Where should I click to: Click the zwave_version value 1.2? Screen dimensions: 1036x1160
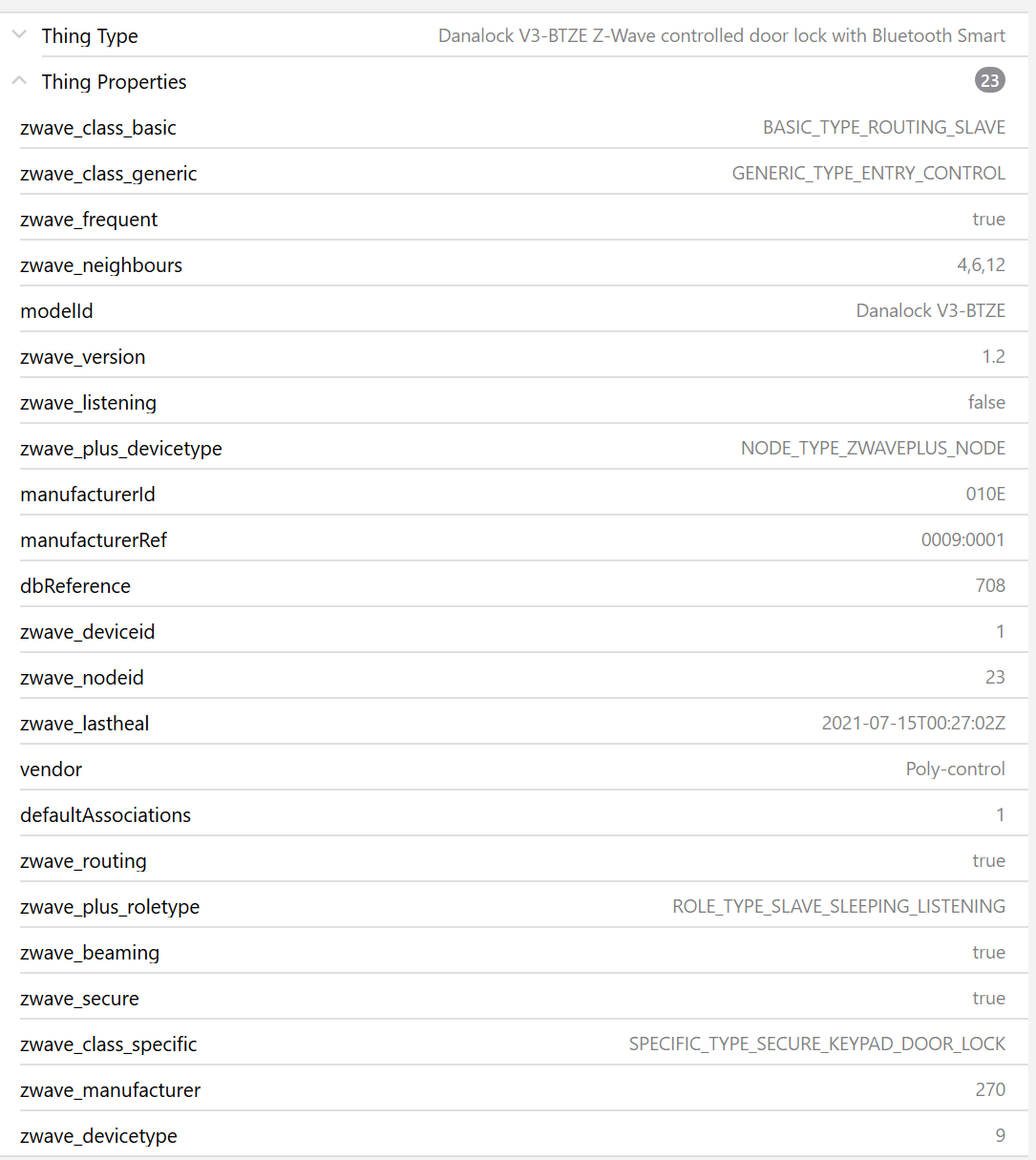click(993, 357)
